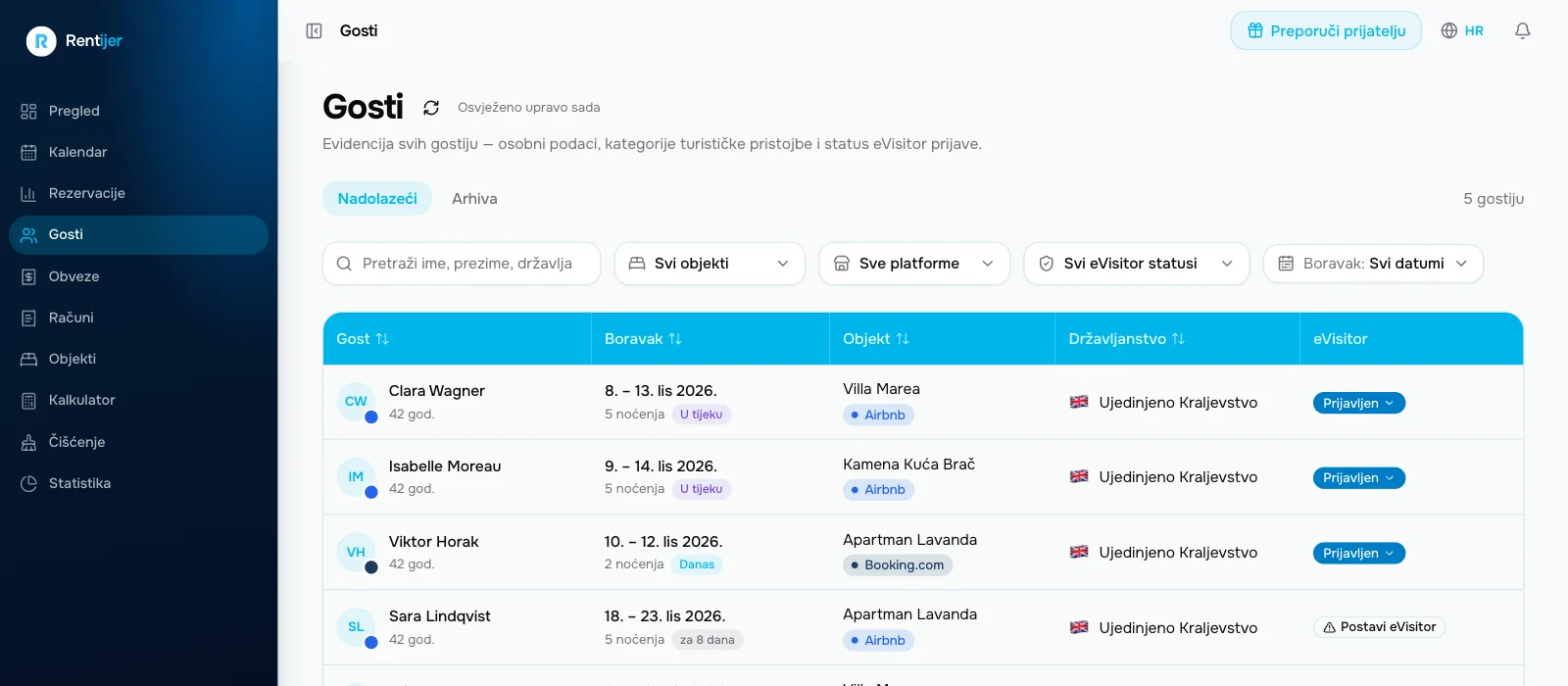Expand the Svi objekti dropdown

coord(710,264)
